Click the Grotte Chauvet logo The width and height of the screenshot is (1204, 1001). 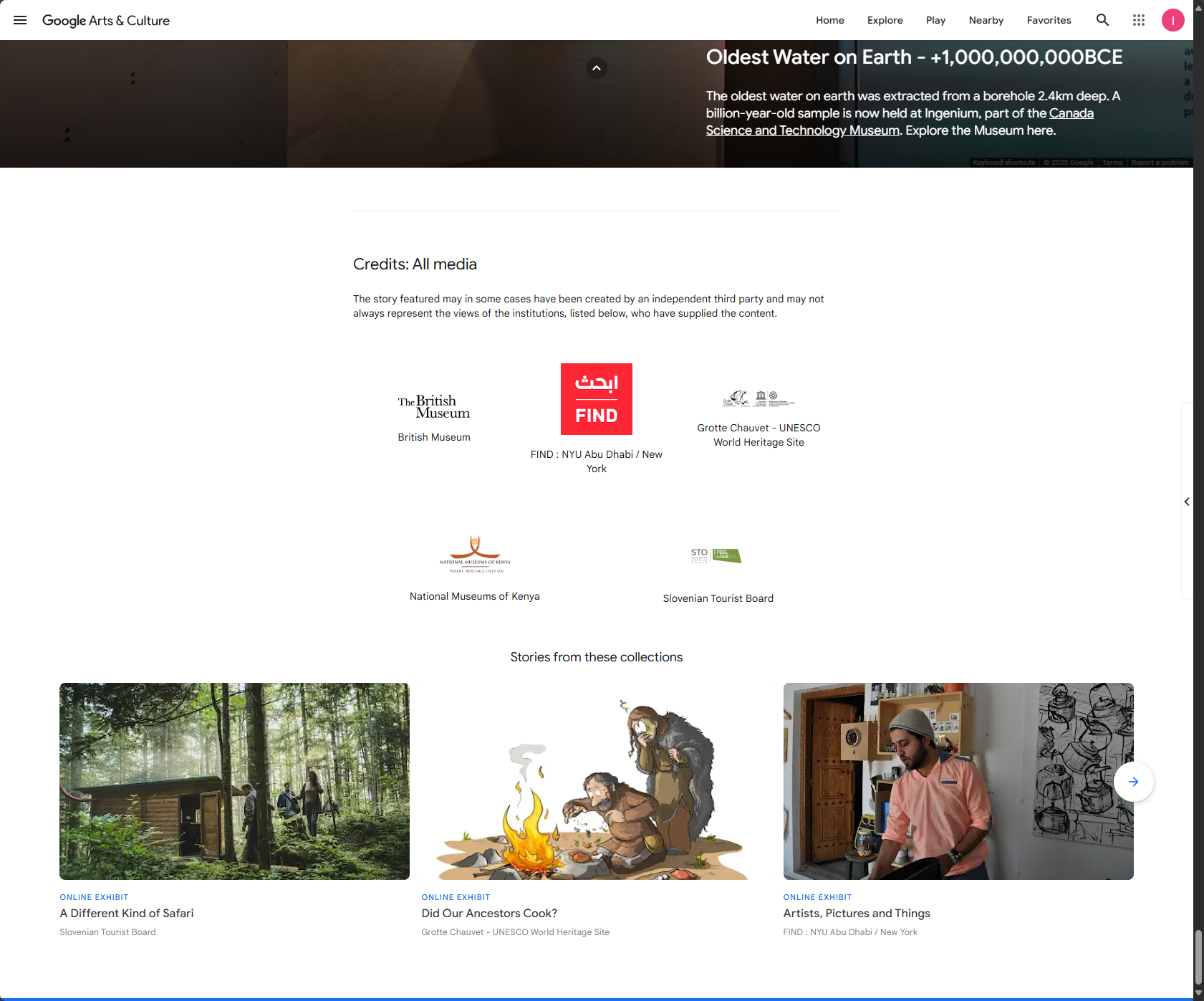pyautogui.click(x=758, y=399)
